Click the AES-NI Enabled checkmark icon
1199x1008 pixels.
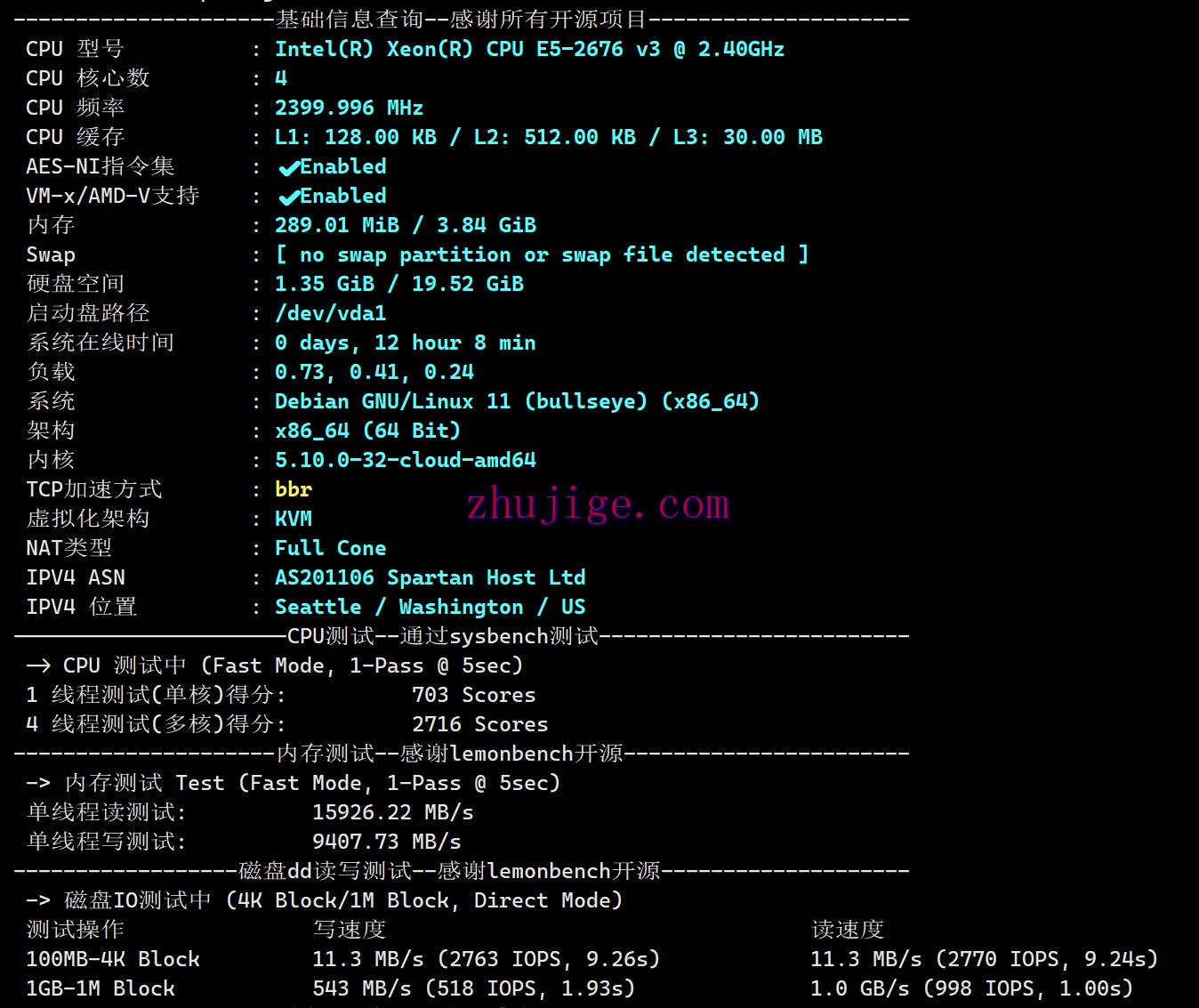coord(288,167)
